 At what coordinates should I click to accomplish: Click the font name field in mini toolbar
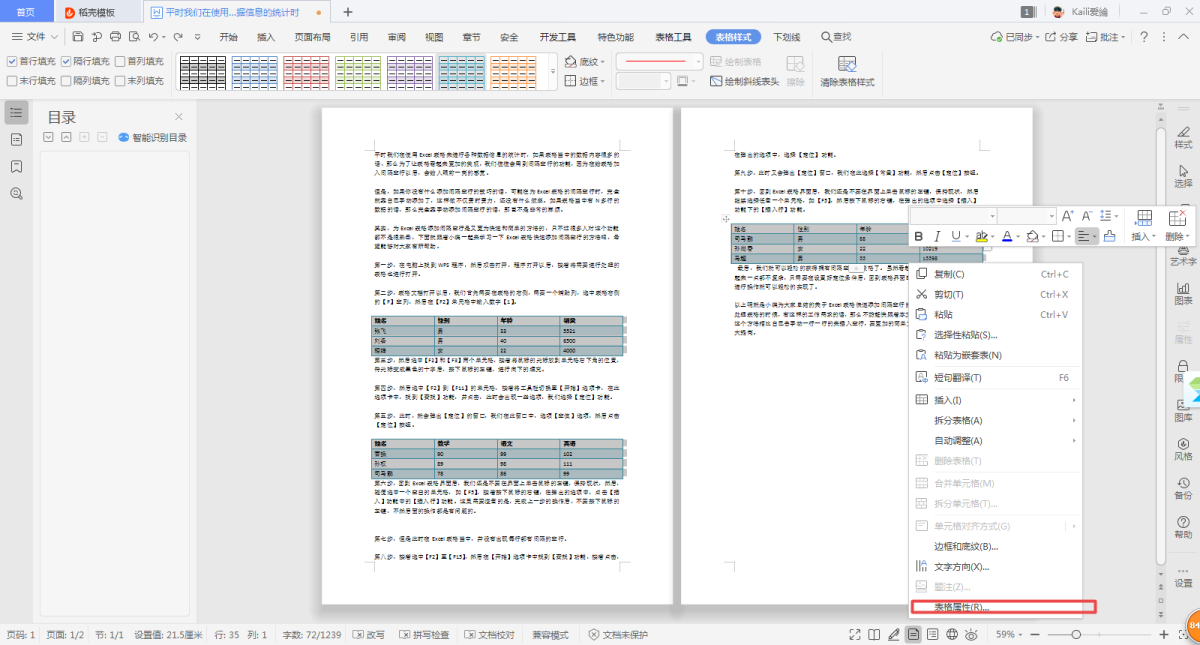click(951, 216)
